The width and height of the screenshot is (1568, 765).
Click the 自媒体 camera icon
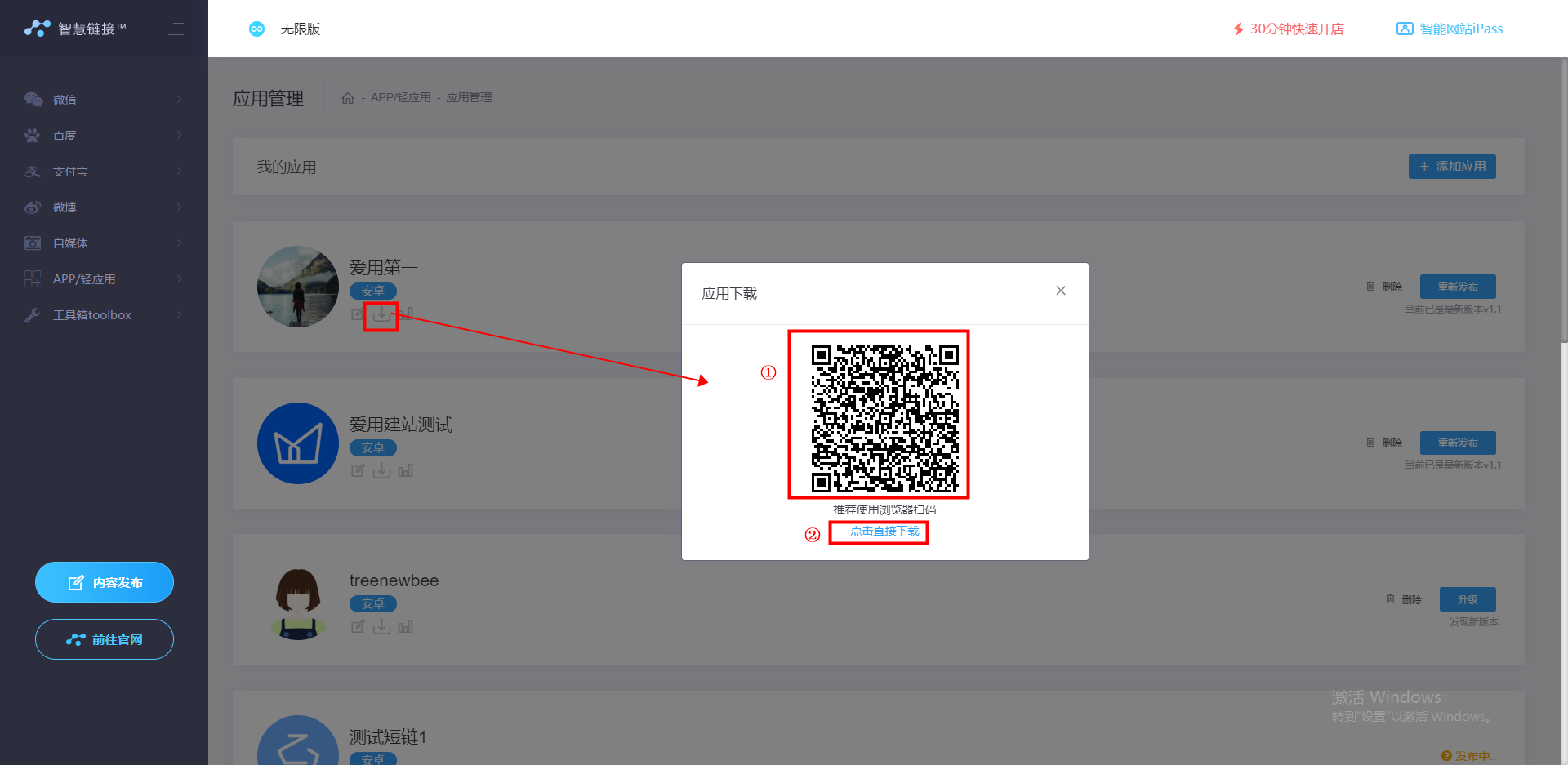33,243
